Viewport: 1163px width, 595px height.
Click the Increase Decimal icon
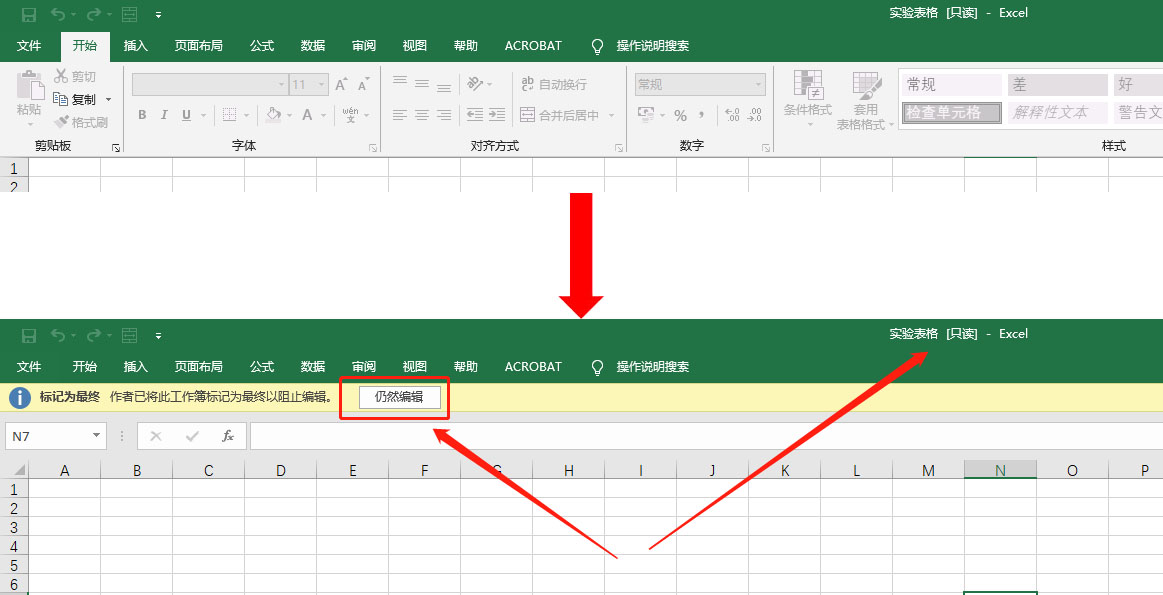731,113
